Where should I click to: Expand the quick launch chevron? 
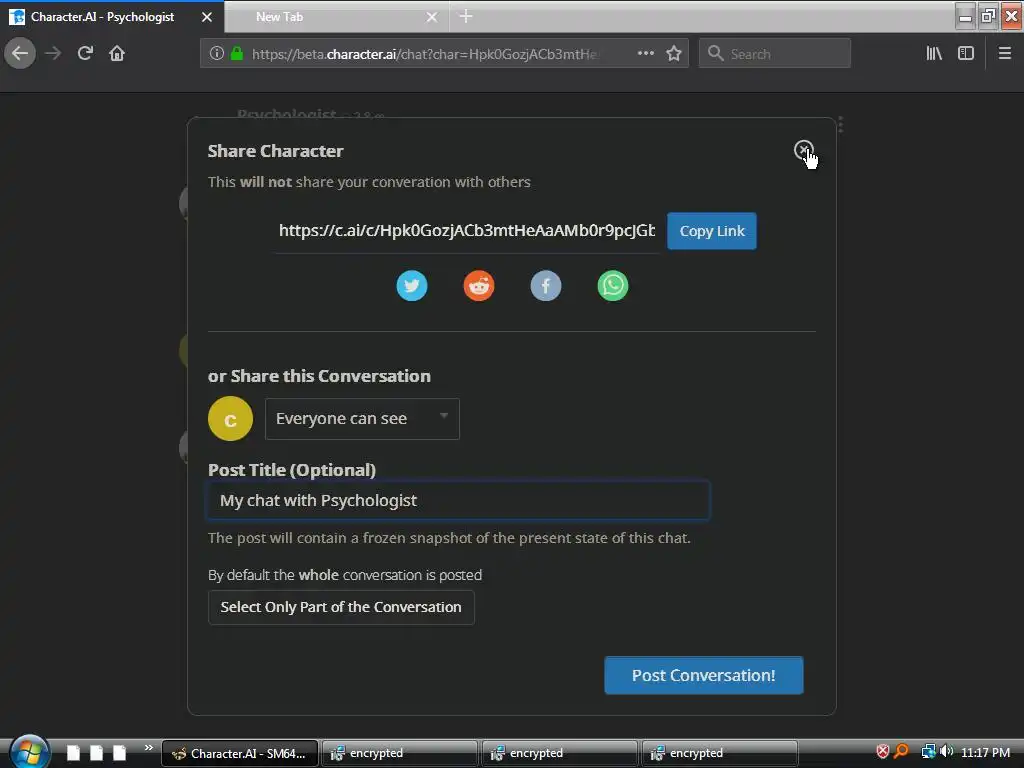(149, 747)
